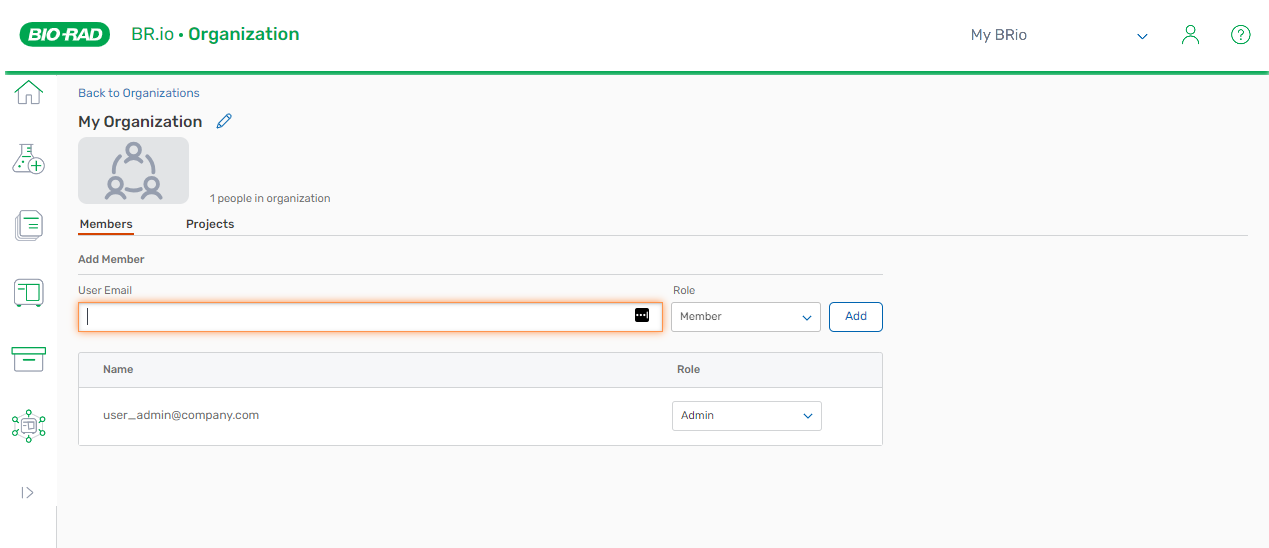Change the Admin role dropdown for user_admin
The height and width of the screenshot is (548, 1269).
[746, 416]
